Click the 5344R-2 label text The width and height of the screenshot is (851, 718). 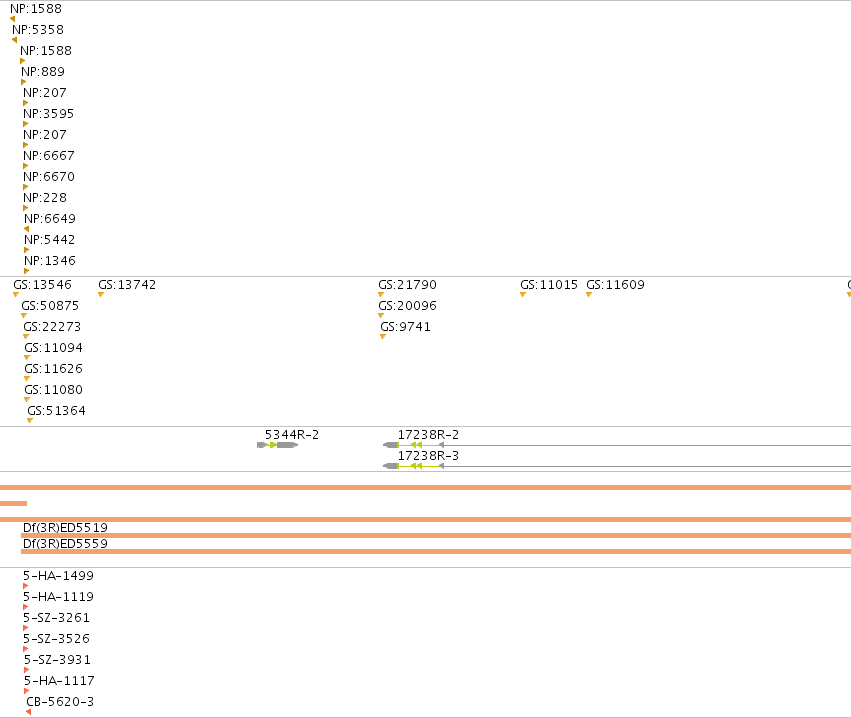coord(292,435)
